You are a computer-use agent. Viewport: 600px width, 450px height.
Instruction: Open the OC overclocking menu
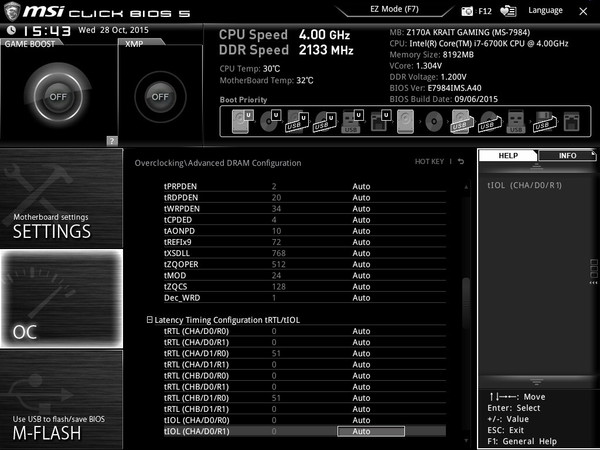(x=61, y=298)
